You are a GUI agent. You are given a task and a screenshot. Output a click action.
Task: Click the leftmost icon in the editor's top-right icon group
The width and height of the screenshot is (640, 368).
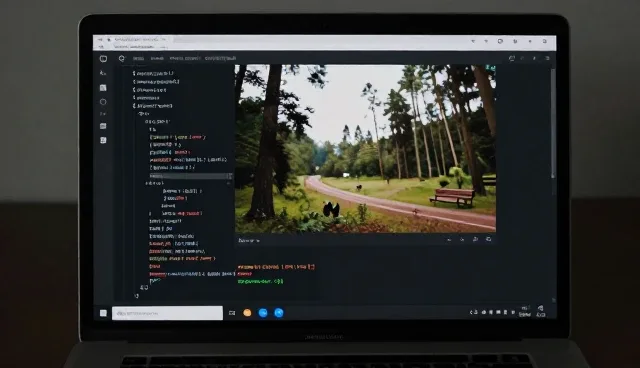tap(511, 58)
